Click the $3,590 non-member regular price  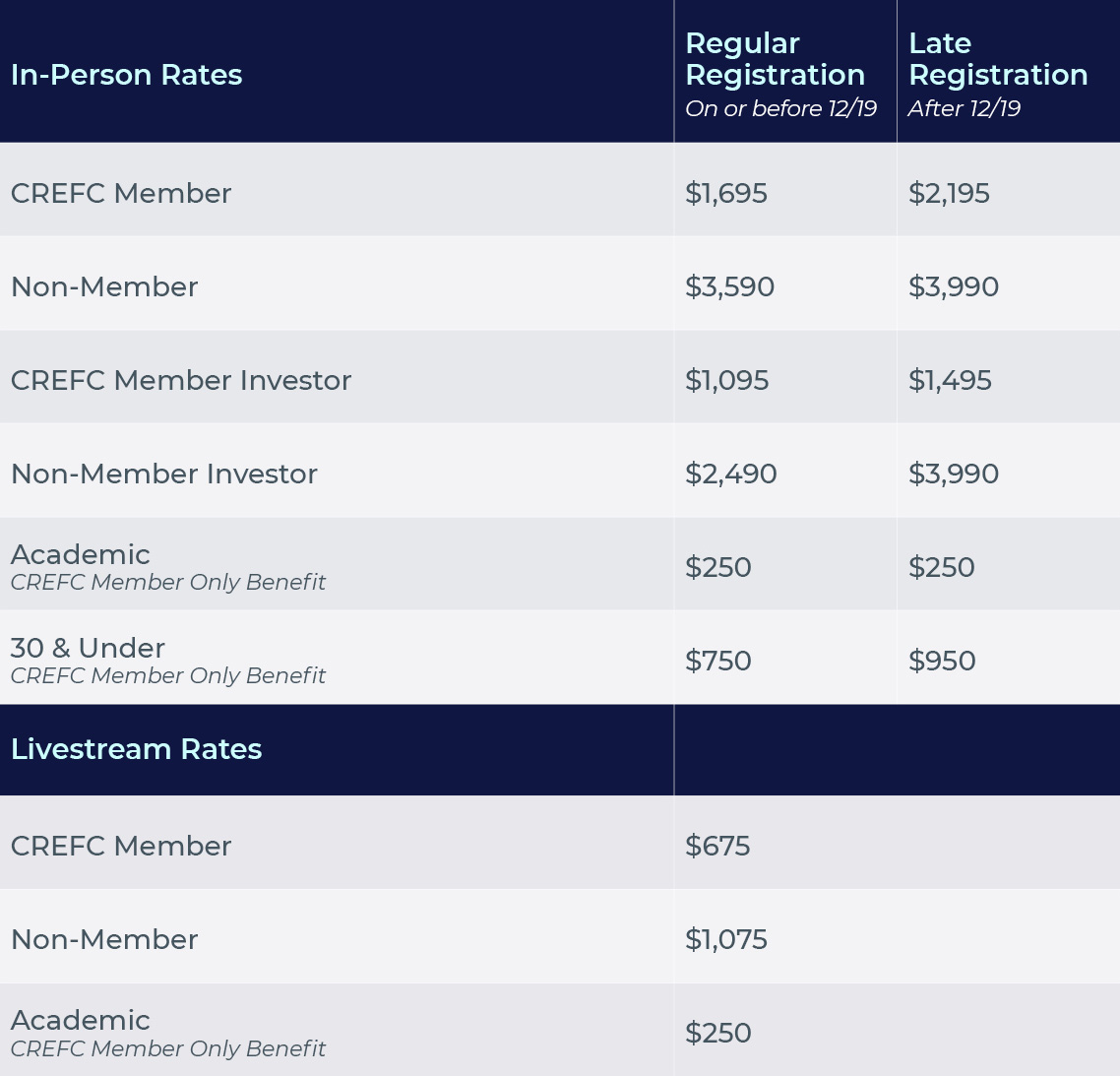point(729,286)
